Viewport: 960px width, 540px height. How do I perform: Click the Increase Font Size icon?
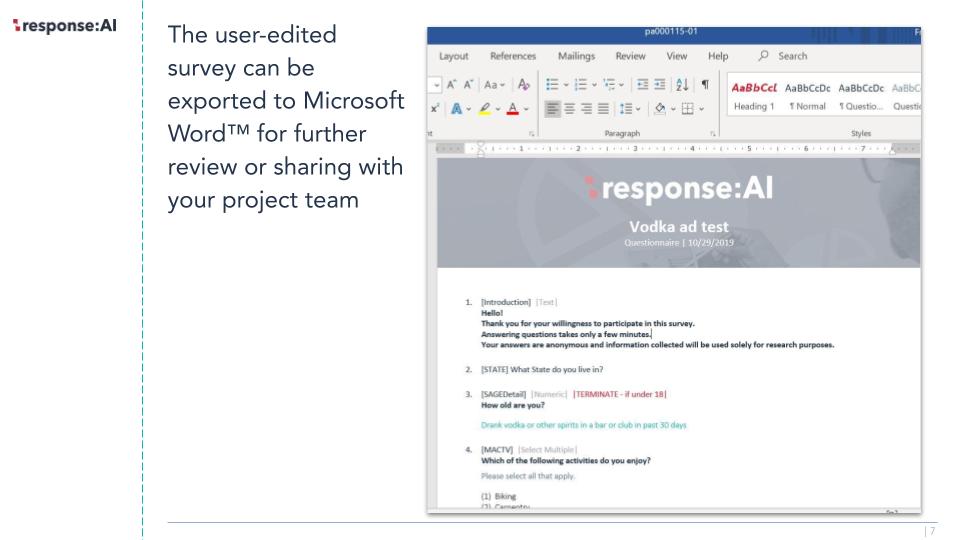[x=451, y=84]
